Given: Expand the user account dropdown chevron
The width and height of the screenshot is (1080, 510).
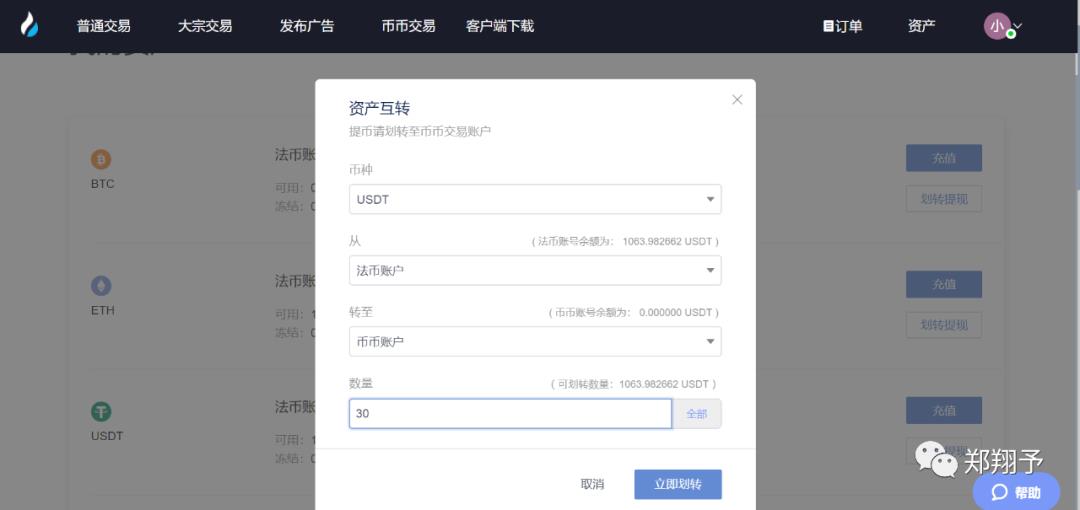Looking at the screenshot, I should (1018, 26).
